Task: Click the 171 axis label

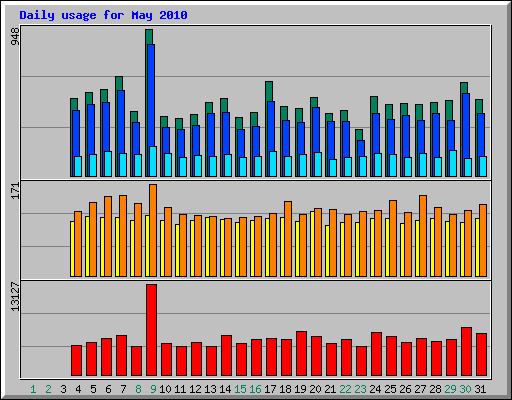Action: click(15, 191)
